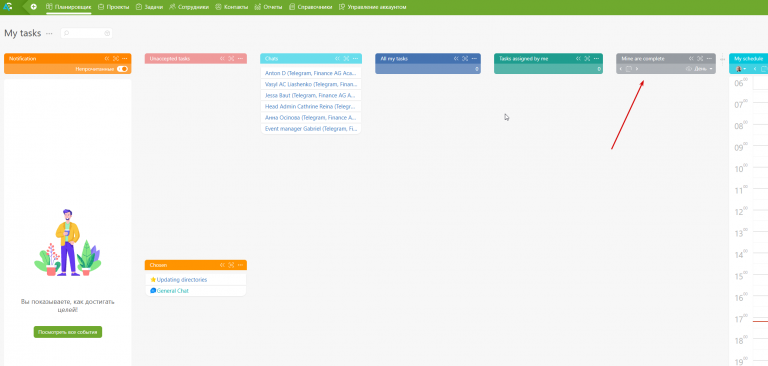This screenshot has height=366, width=768.
Task: Open the Проекты menu item
Action: click(114, 7)
